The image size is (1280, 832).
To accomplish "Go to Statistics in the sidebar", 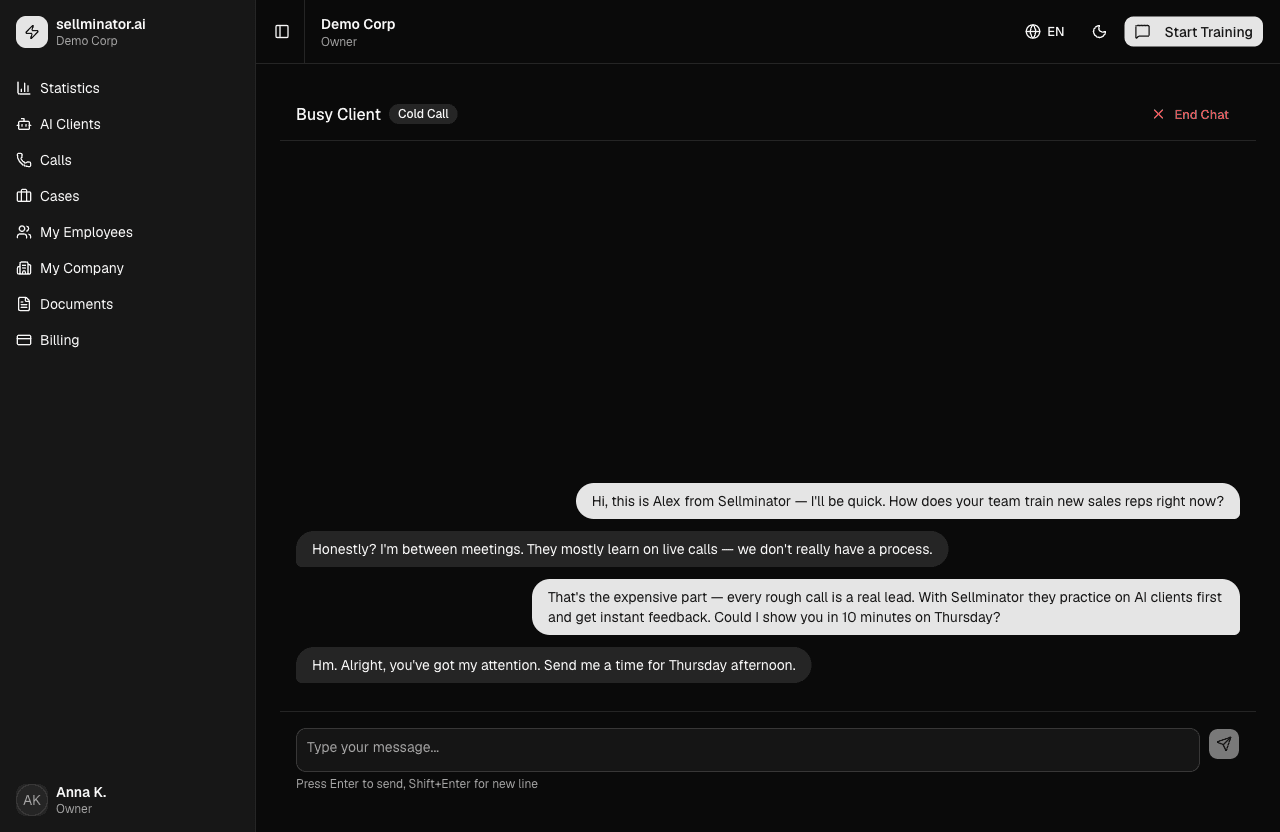I will click(x=128, y=88).
